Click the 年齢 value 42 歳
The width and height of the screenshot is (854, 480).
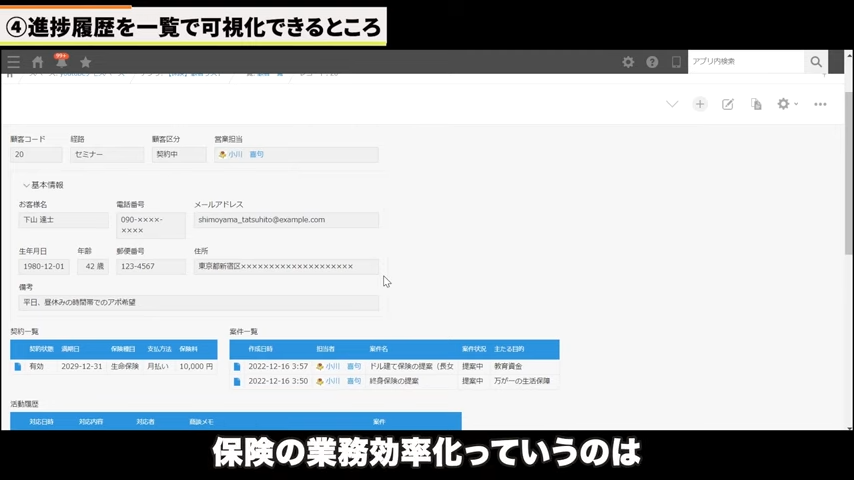93,266
